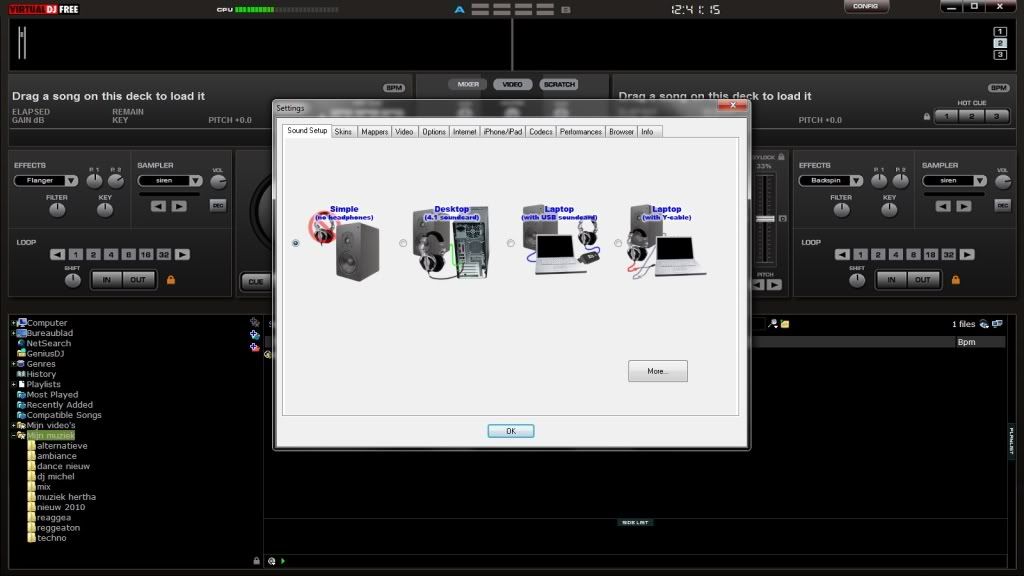The image size is (1024, 576).
Task: Click left deck KEY knob
Action: (104, 210)
